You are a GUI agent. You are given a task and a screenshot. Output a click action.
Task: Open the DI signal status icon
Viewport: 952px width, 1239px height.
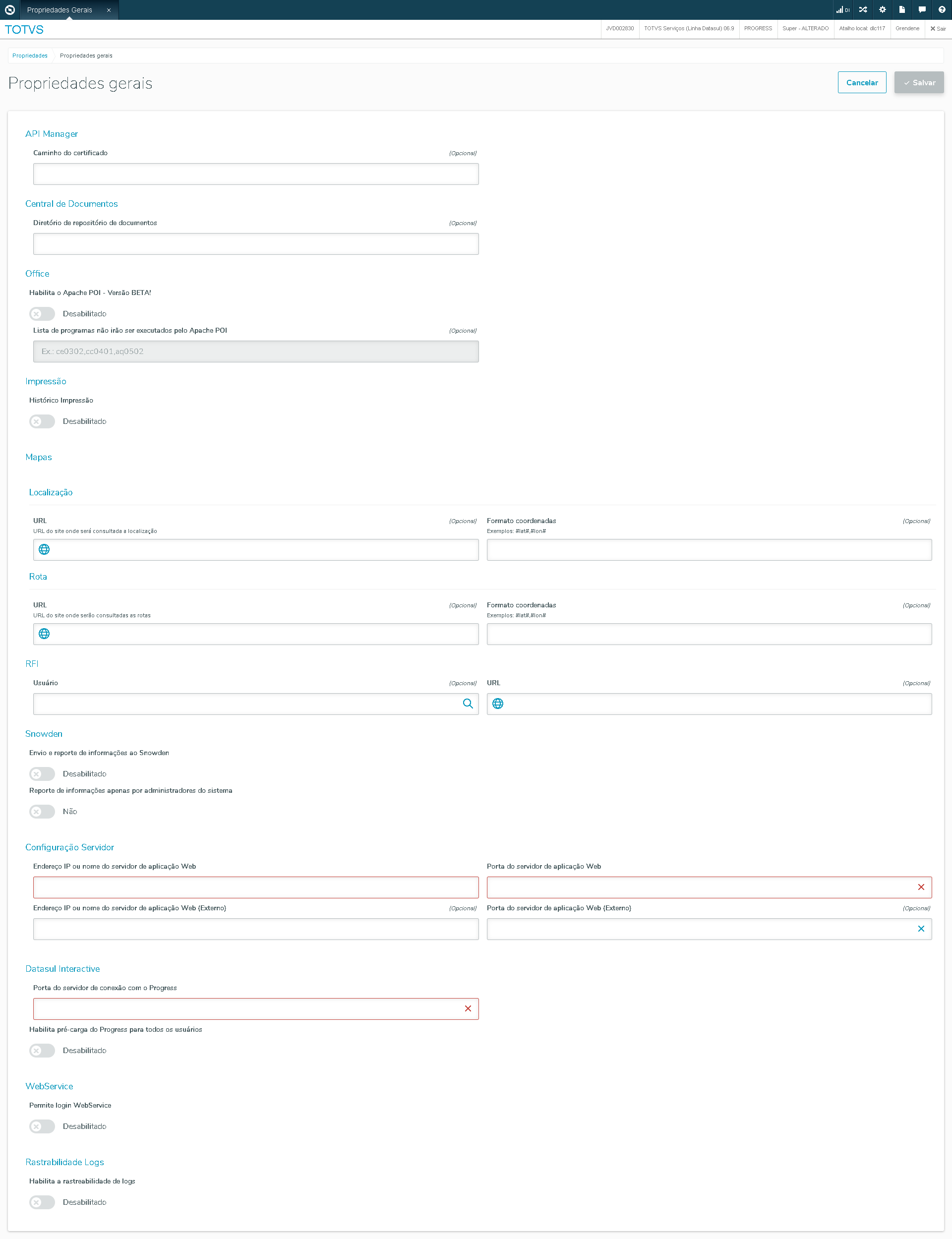click(x=842, y=9)
